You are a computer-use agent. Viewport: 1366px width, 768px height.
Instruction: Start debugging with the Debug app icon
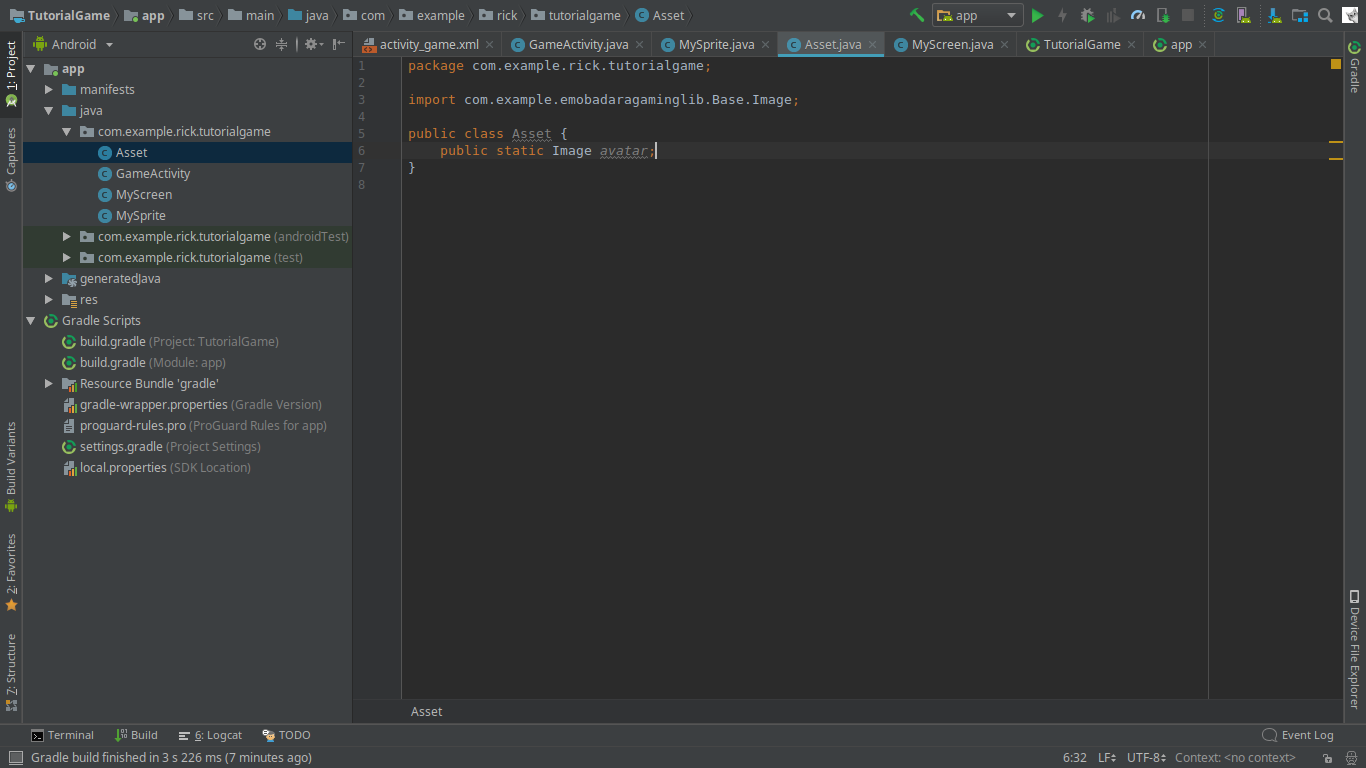pyautogui.click(x=1087, y=15)
